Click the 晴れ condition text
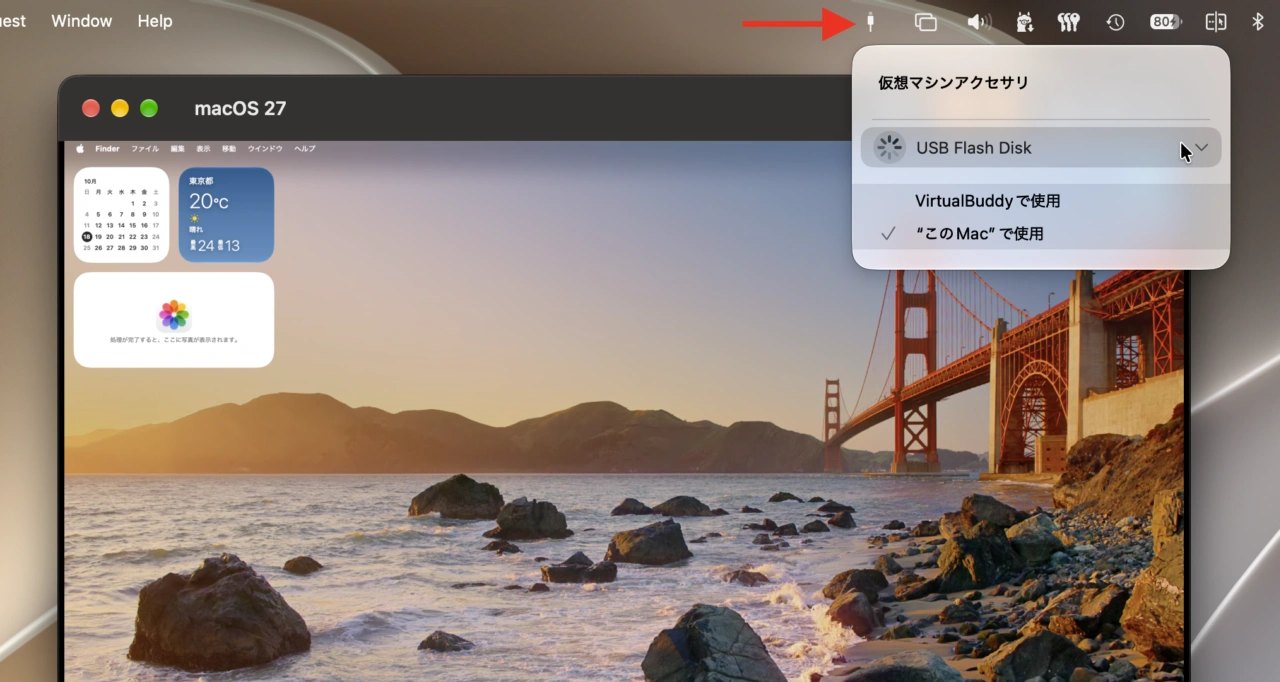Screen dimensions: 1280x682 [196, 228]
